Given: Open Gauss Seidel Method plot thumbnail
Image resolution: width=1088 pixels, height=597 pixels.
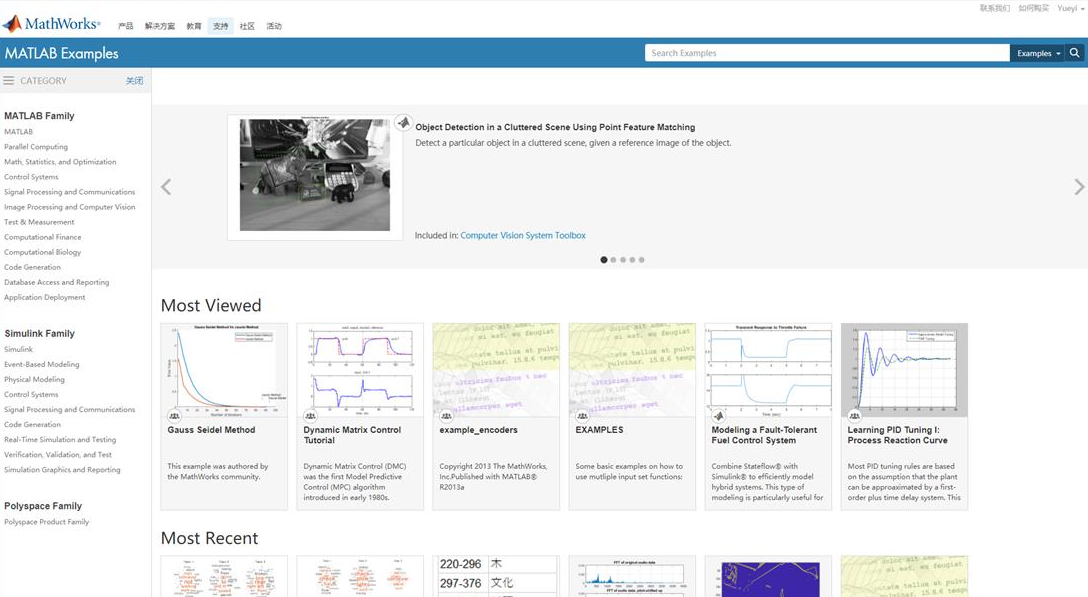Looking at the screenshot, I should pos(224,370).
